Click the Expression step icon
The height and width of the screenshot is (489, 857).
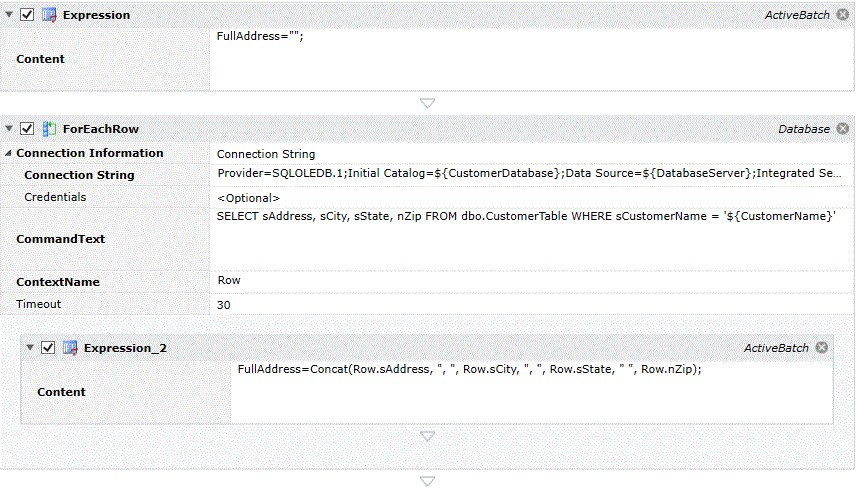pos(49,16)
